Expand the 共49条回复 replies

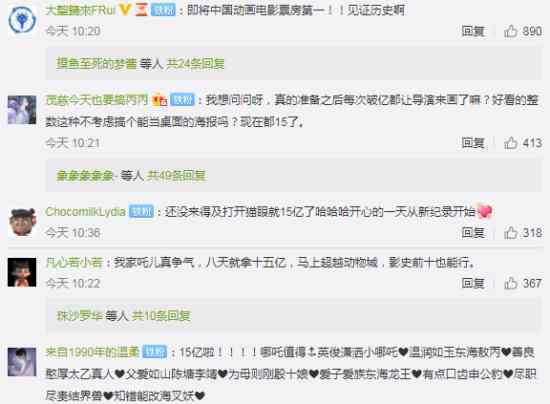point(176,175)
